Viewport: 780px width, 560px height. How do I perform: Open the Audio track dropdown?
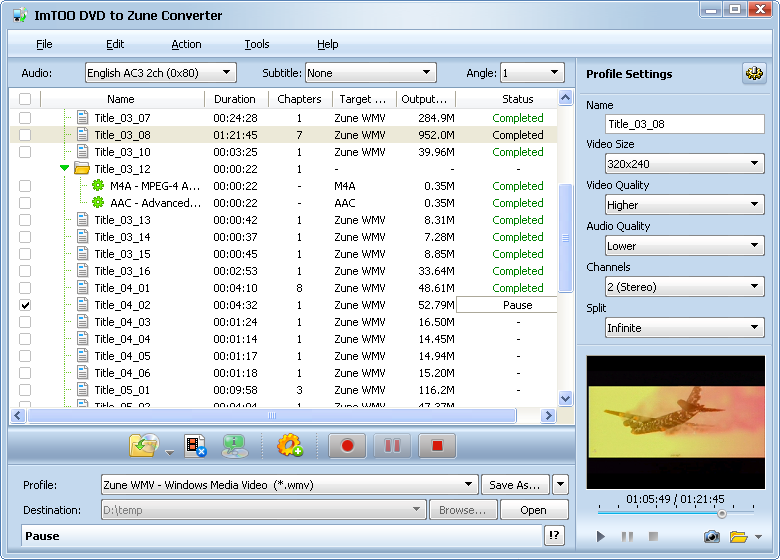[161, 73]
